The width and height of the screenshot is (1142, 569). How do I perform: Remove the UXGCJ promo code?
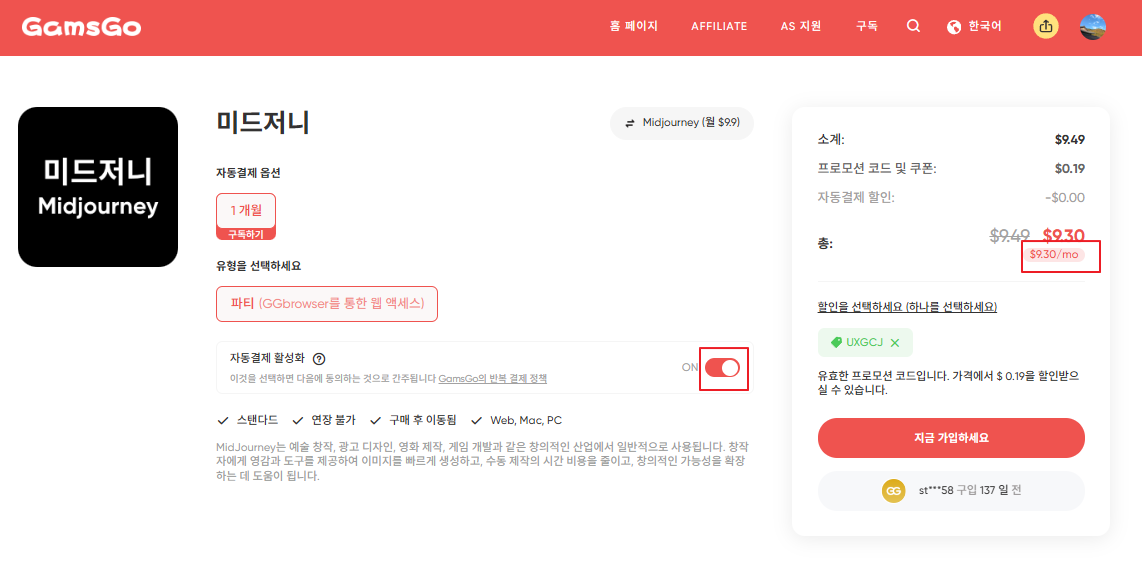(x=895, y=342)
